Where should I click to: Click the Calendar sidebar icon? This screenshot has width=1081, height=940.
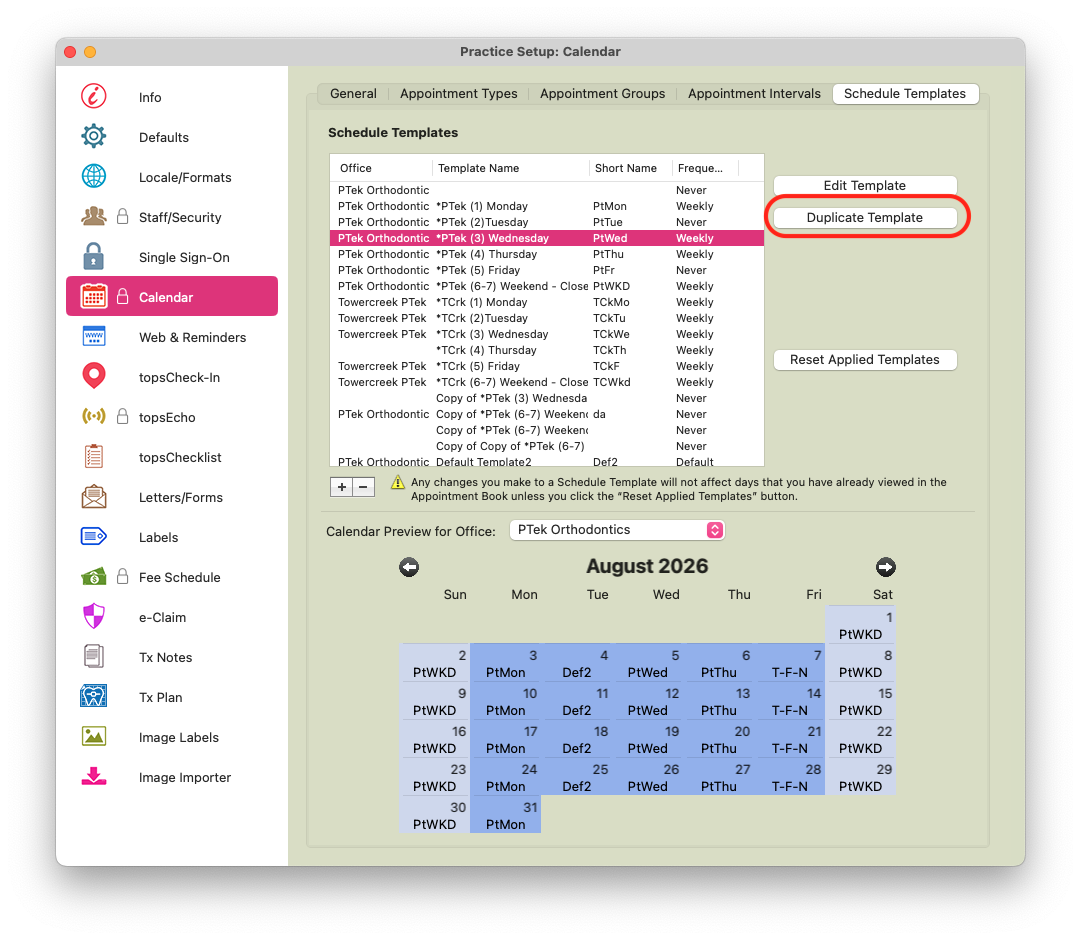(x=94, y=297)
